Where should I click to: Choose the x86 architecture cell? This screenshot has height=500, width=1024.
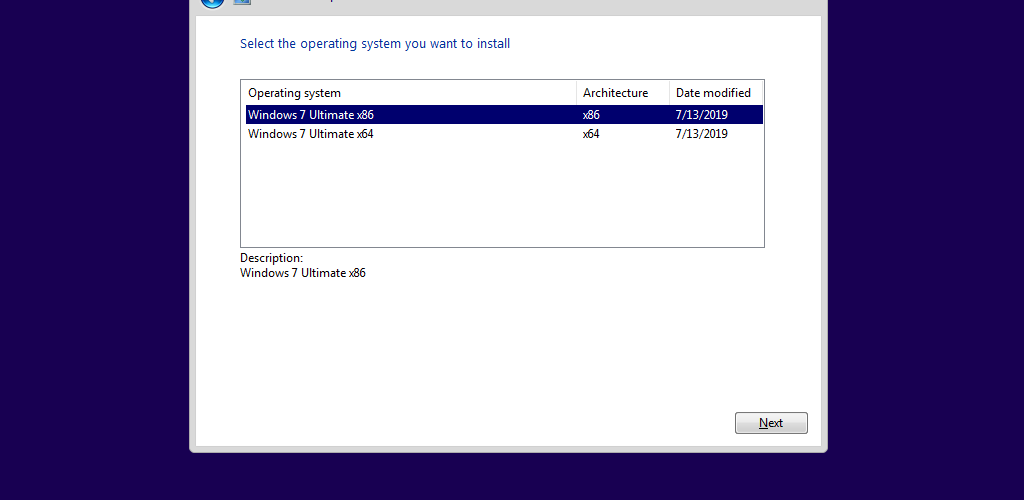(x=591, y=115)
